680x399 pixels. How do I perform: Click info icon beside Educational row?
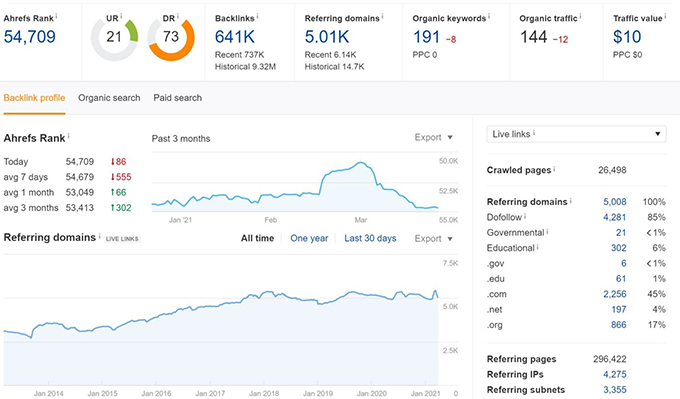point(538,246)
